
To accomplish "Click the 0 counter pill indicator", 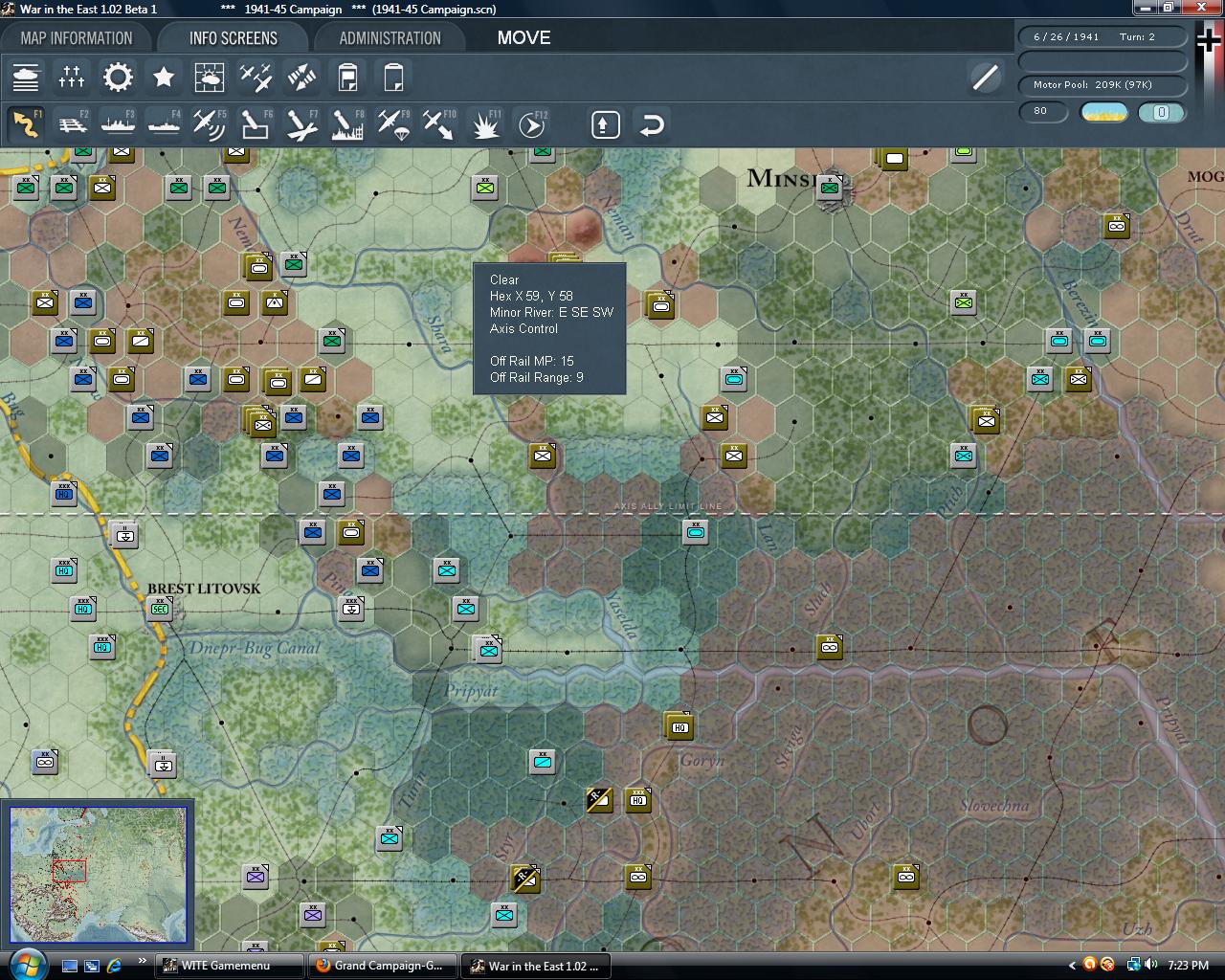I will coord(1161,112).
